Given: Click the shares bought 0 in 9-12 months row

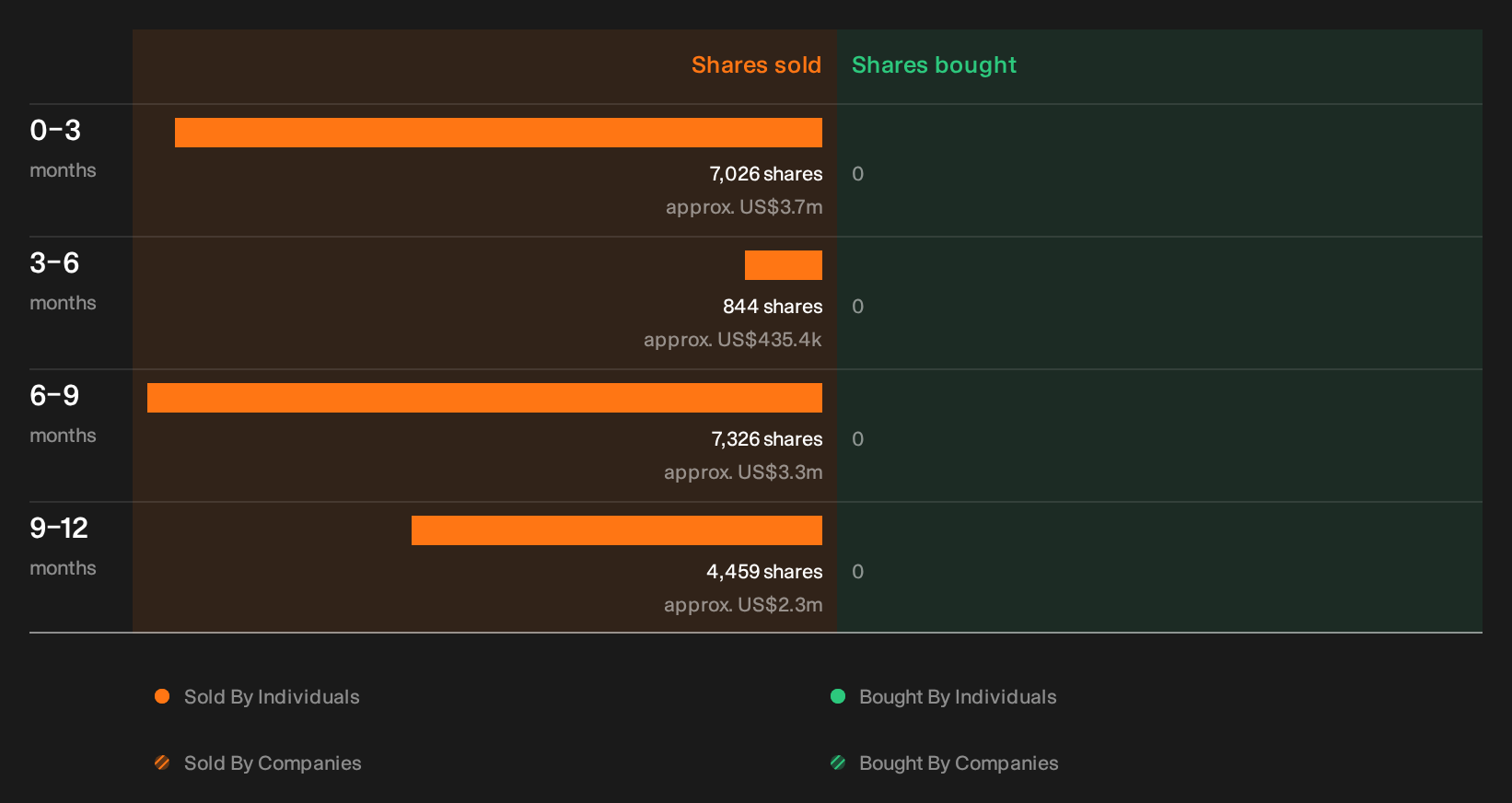Looking at the screenshot, I should (x=857, y=572).
